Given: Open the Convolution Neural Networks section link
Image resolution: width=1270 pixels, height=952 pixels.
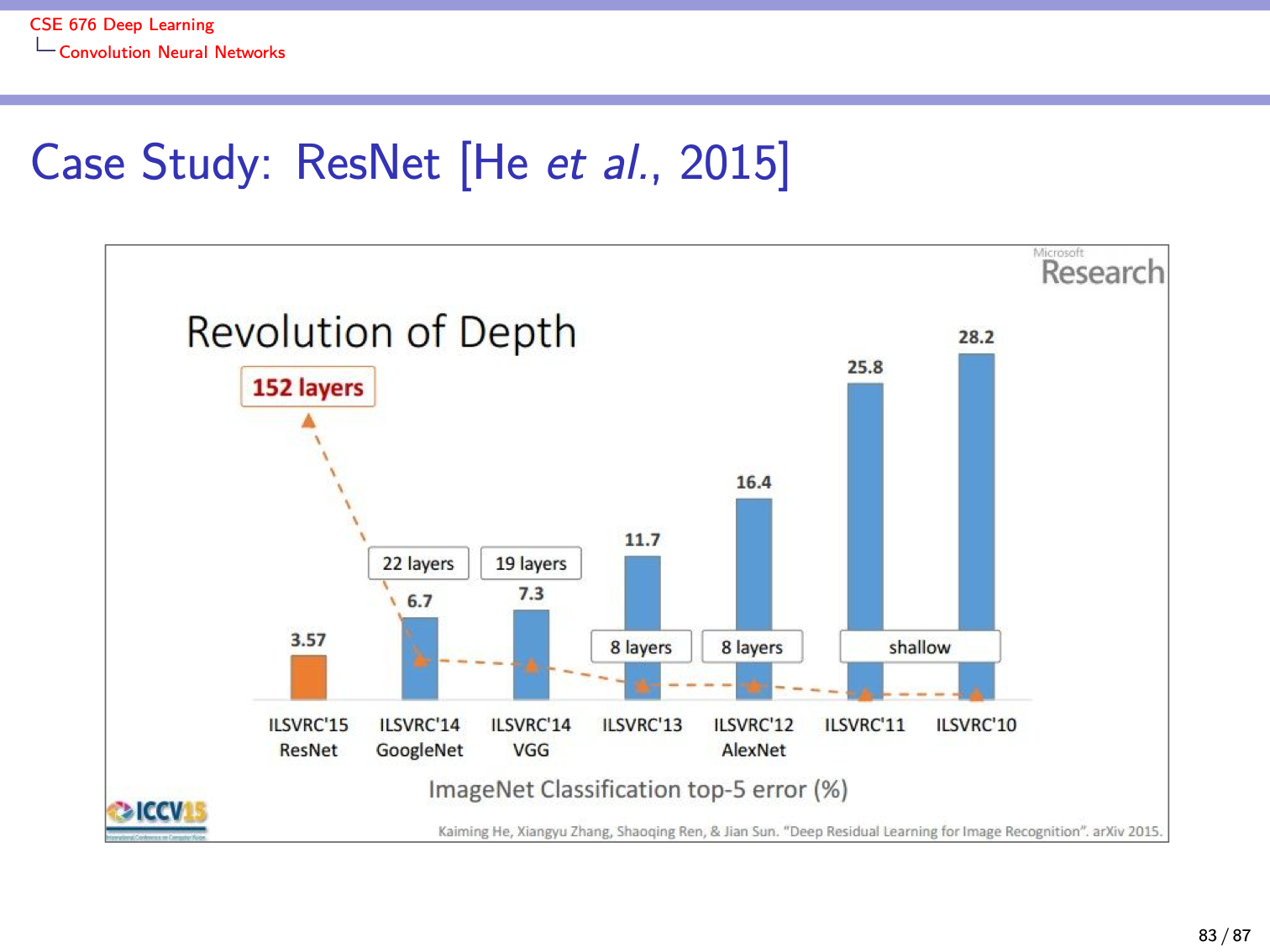Looking at the screenshot, I should (x=172, y=52).
